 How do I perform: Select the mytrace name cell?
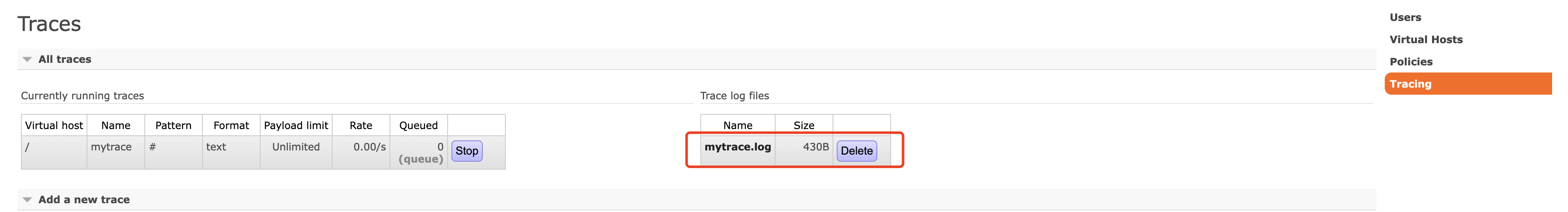[x=111, y=147]
